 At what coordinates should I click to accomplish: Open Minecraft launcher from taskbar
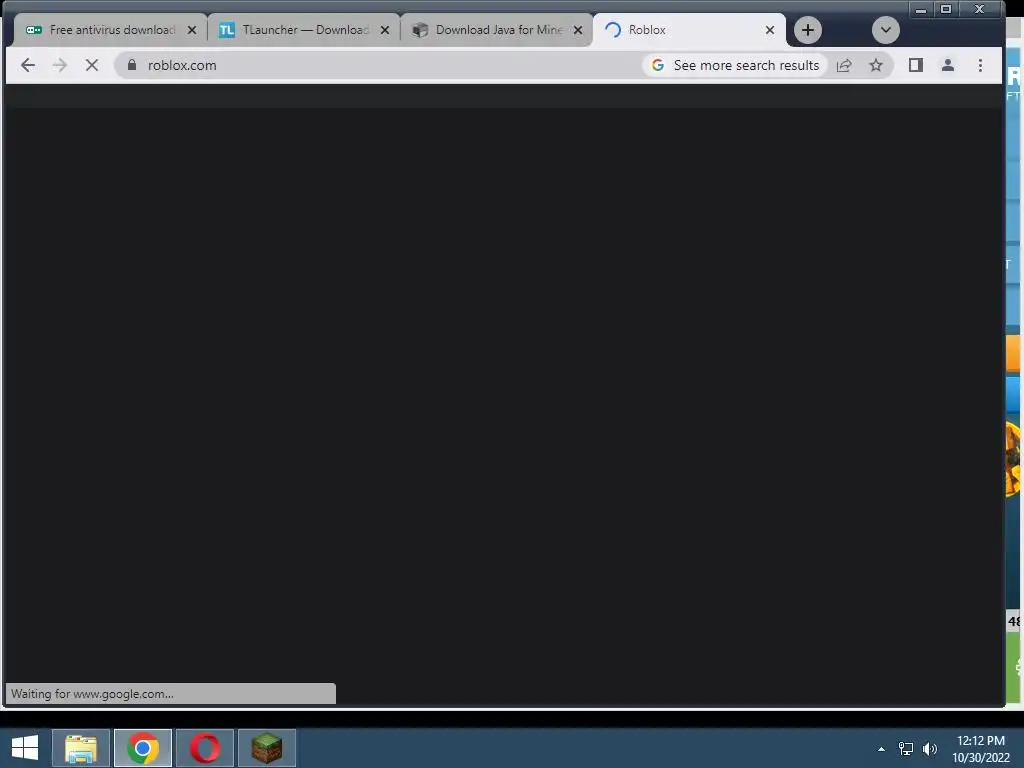[x=267, y=748]
